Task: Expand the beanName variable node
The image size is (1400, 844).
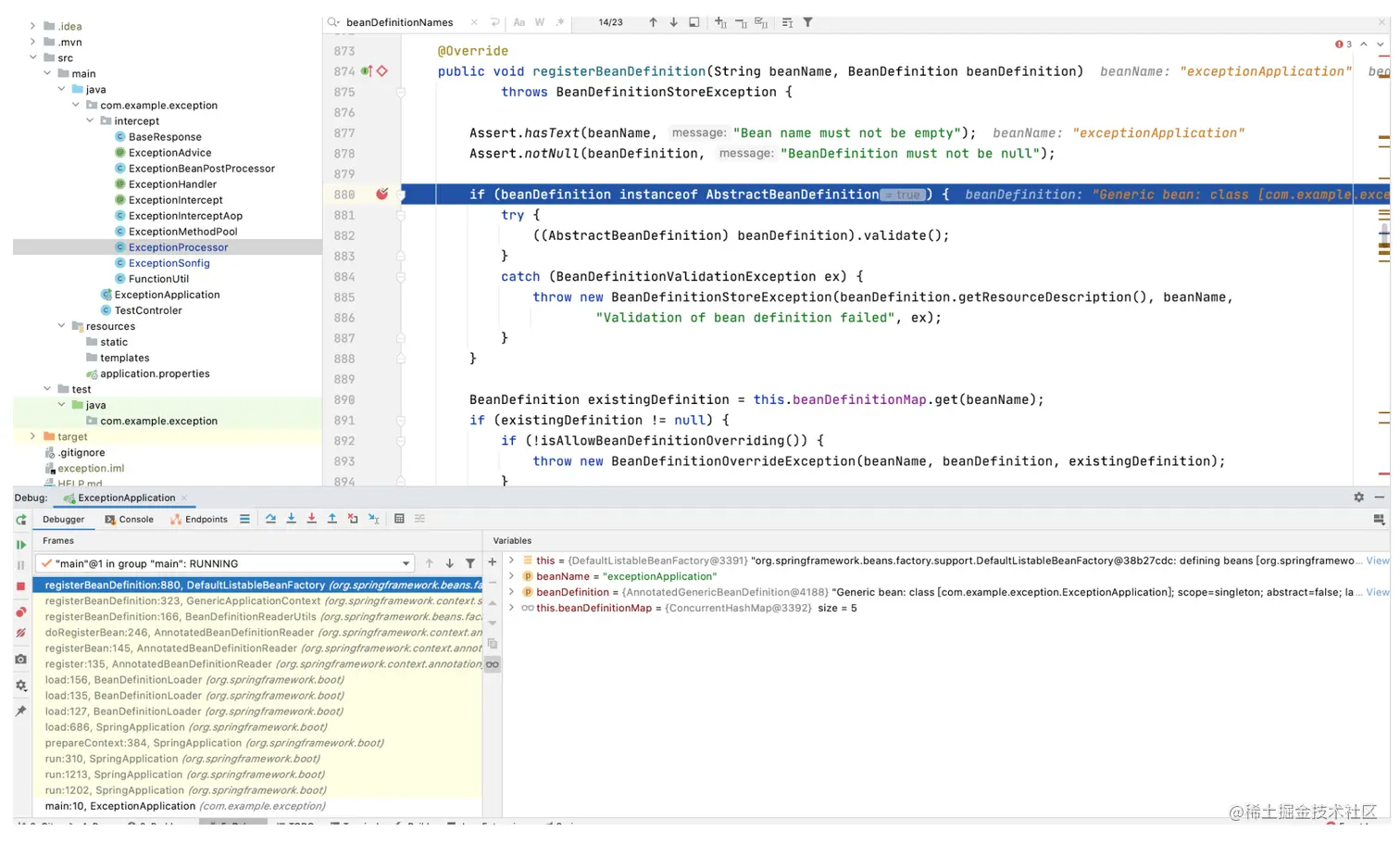Action: 511,576
